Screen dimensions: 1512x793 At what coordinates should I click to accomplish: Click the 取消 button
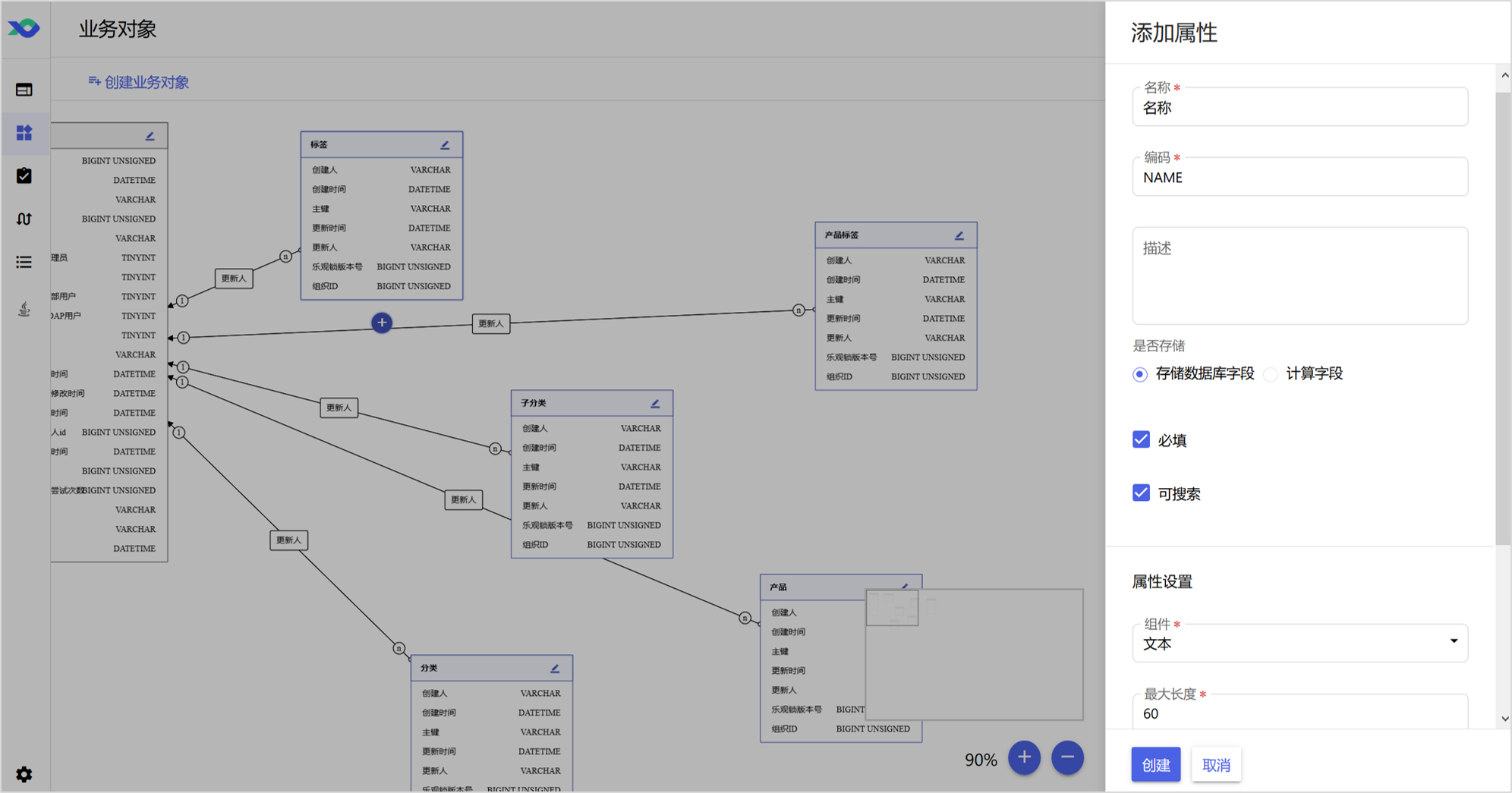pyautogui.click(x=1216, y=764)
